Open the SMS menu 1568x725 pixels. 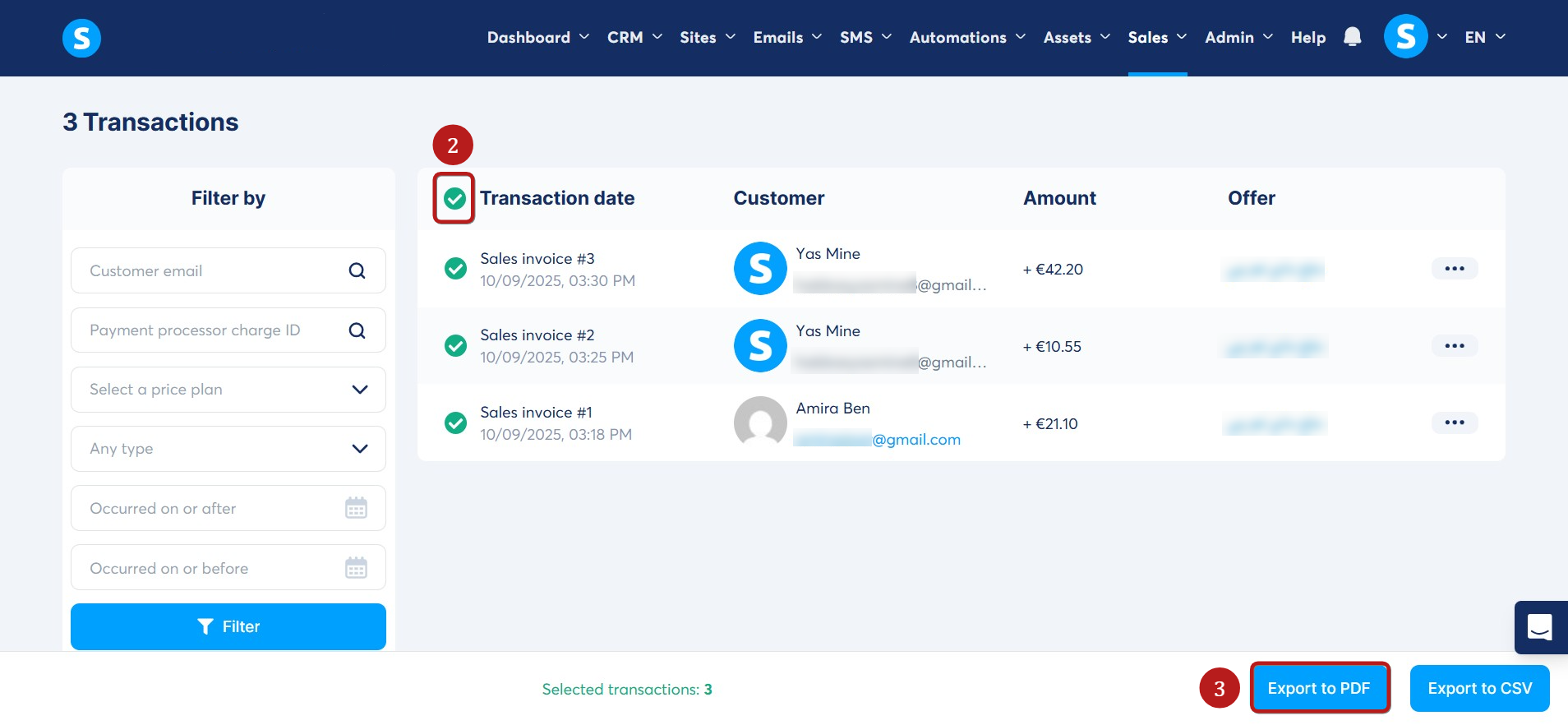click(x=865, y=37)
